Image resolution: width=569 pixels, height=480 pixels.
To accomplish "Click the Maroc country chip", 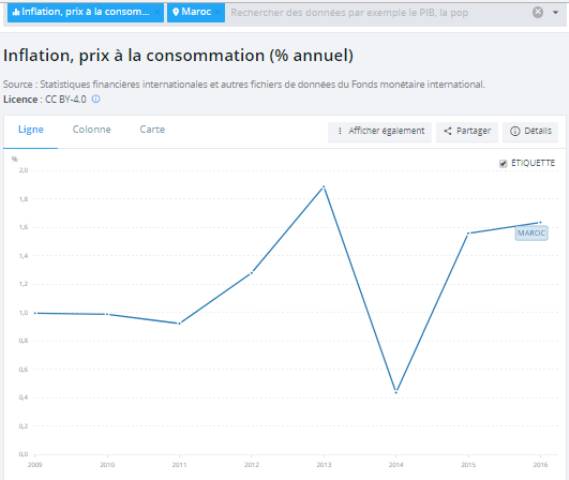I will click(x=196, y=12).
